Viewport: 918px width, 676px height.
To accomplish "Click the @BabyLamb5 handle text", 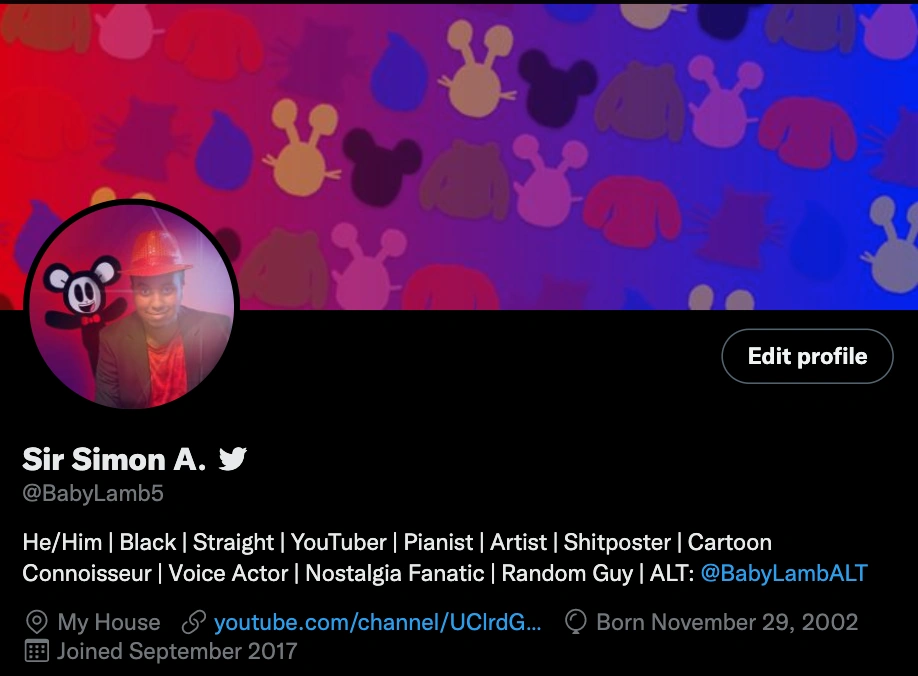I will [x=93, y=493].
